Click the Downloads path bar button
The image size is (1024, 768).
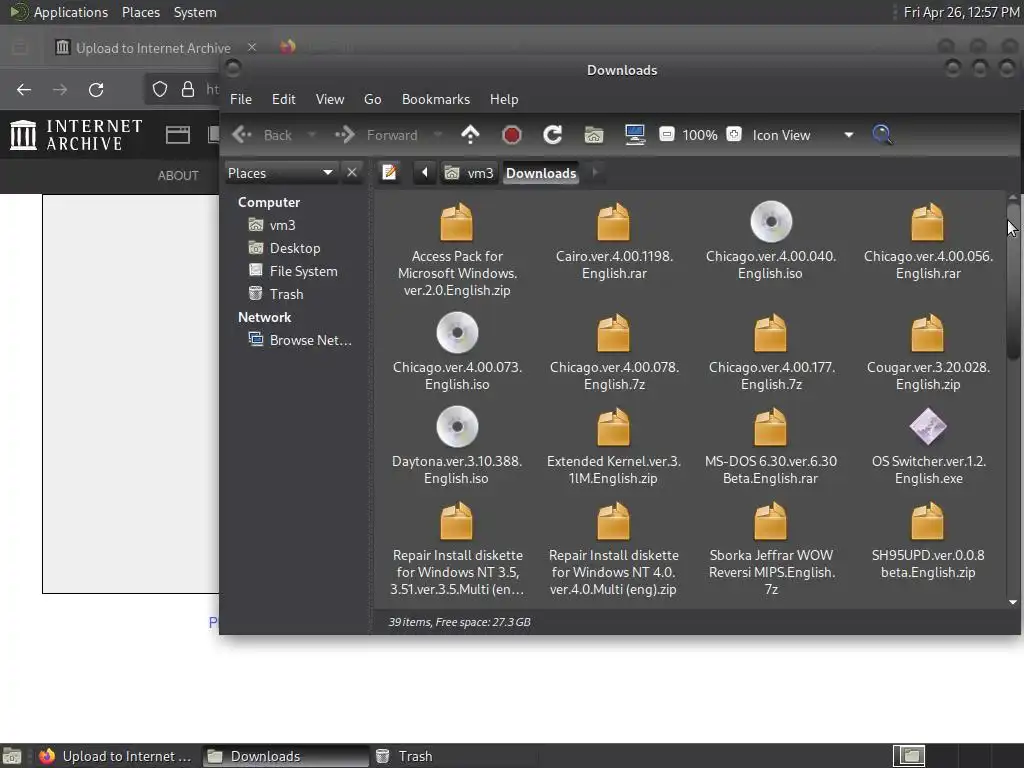click(x=541, y=172)
